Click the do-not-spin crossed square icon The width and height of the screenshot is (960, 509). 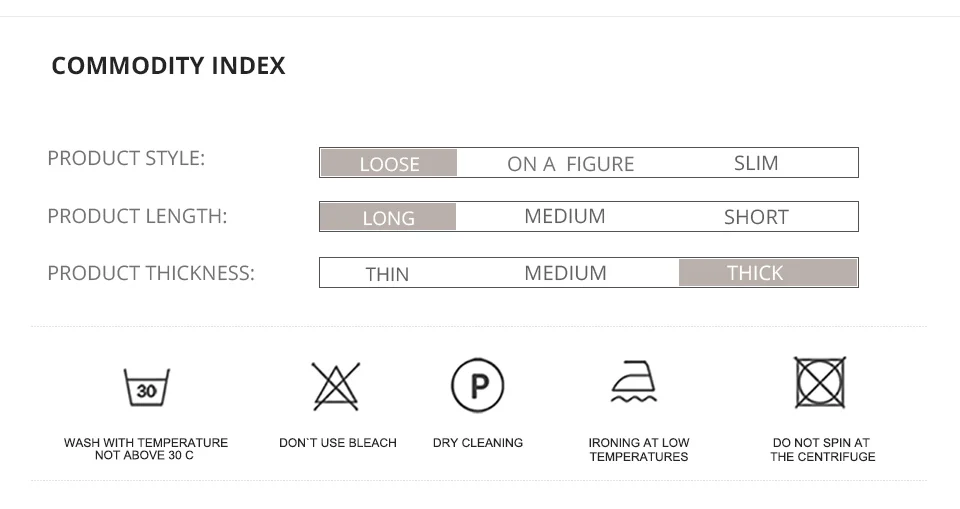tap(820, 383)
